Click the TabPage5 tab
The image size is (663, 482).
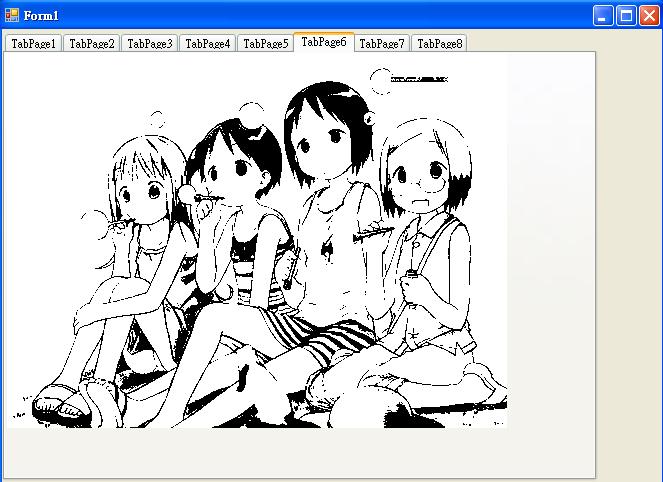coord(265,43)
